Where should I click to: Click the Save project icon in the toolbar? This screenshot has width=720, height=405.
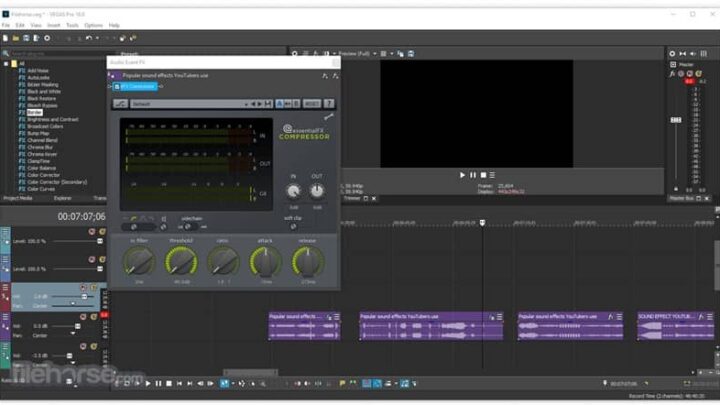[26, 39]
